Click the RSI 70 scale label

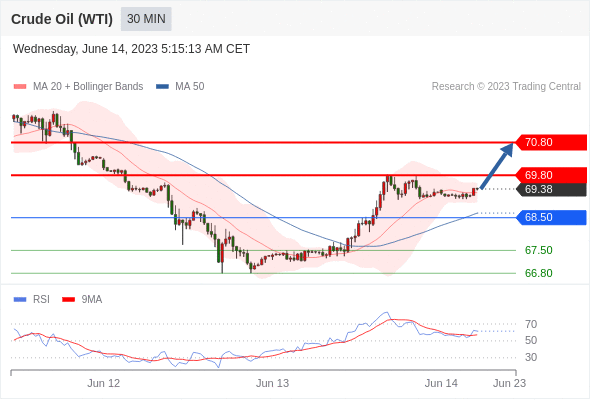click(531, 324)
